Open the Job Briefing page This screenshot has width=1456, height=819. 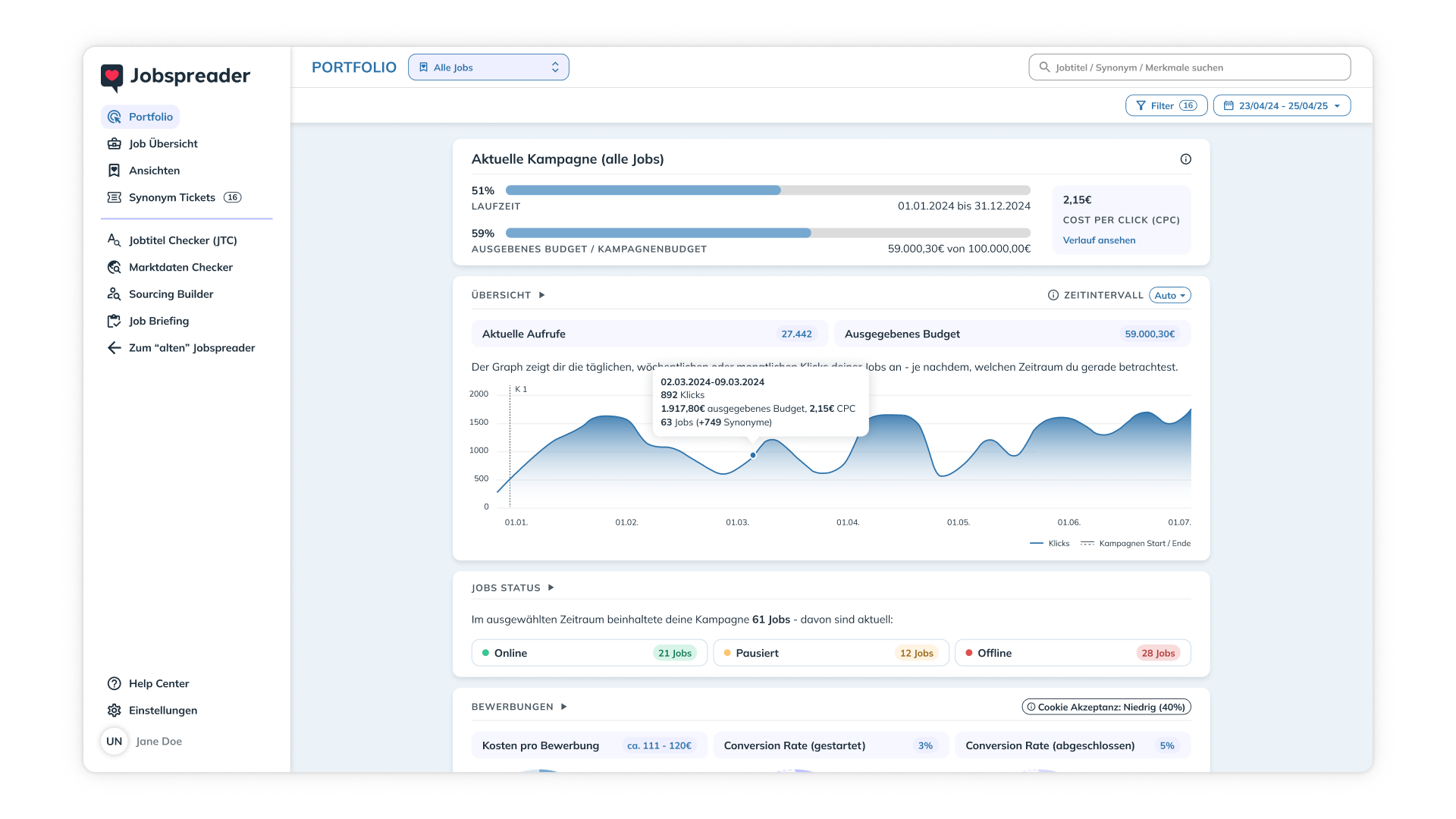click(158, 321)
